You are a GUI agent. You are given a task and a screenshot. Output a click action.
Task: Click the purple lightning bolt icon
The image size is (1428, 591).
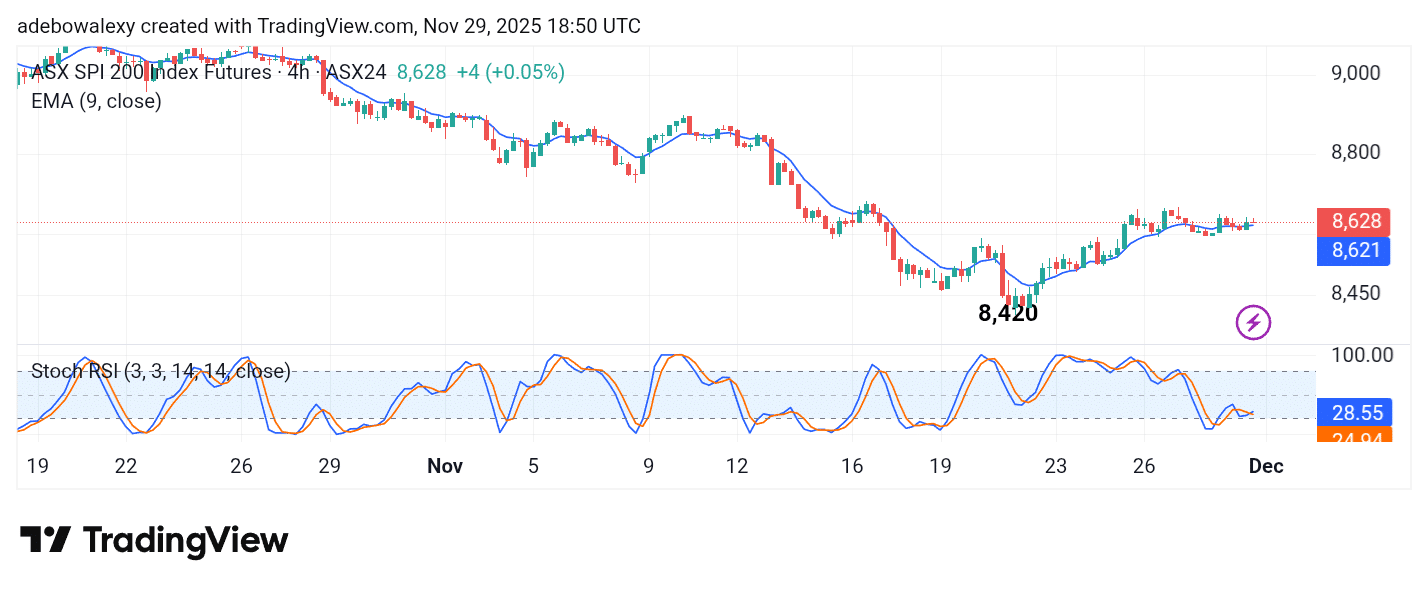coord(1253,322)
